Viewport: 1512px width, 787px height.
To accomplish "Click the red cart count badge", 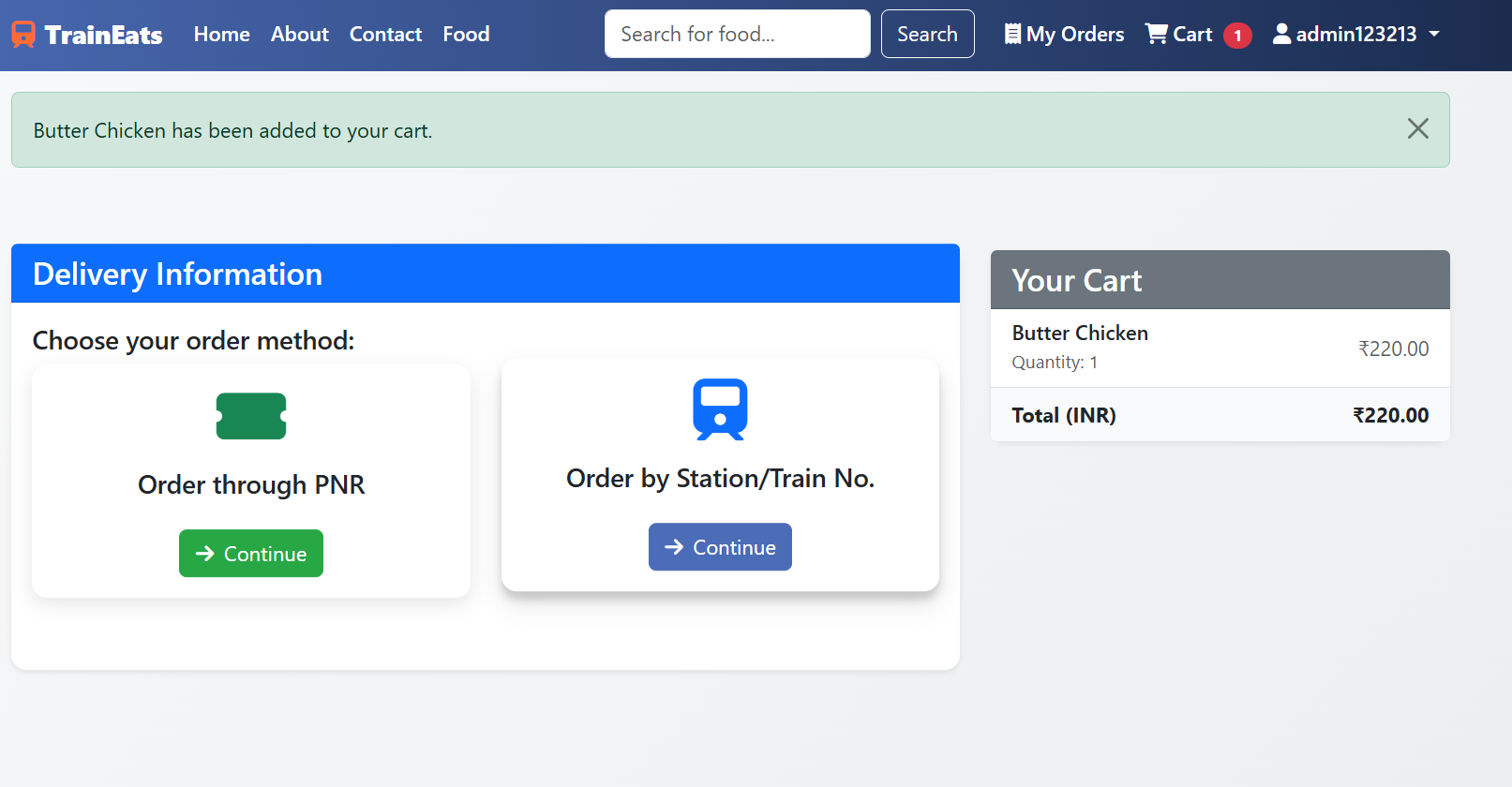I will pos(1237,36).
